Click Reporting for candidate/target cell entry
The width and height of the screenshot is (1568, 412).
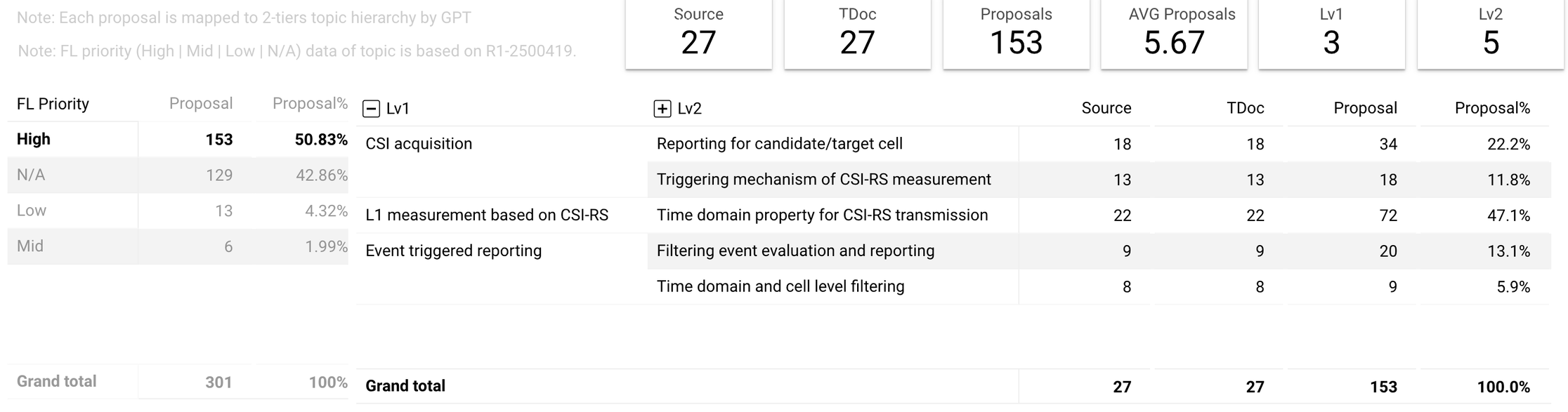click(x=780, y=144)
